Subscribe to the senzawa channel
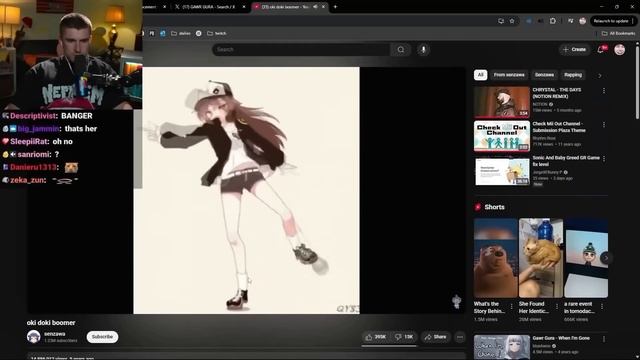 (102, 337)
